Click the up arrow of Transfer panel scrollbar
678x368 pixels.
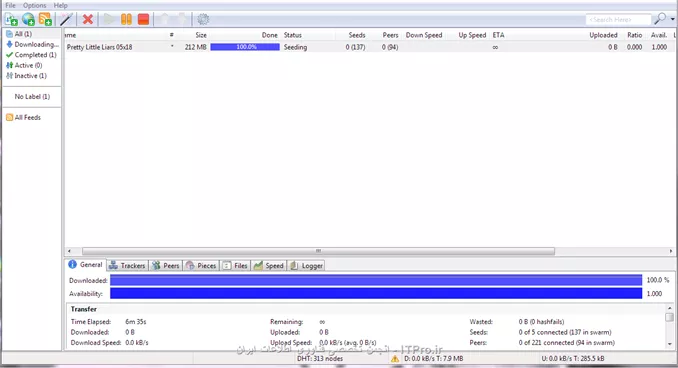tap(670, 308)
